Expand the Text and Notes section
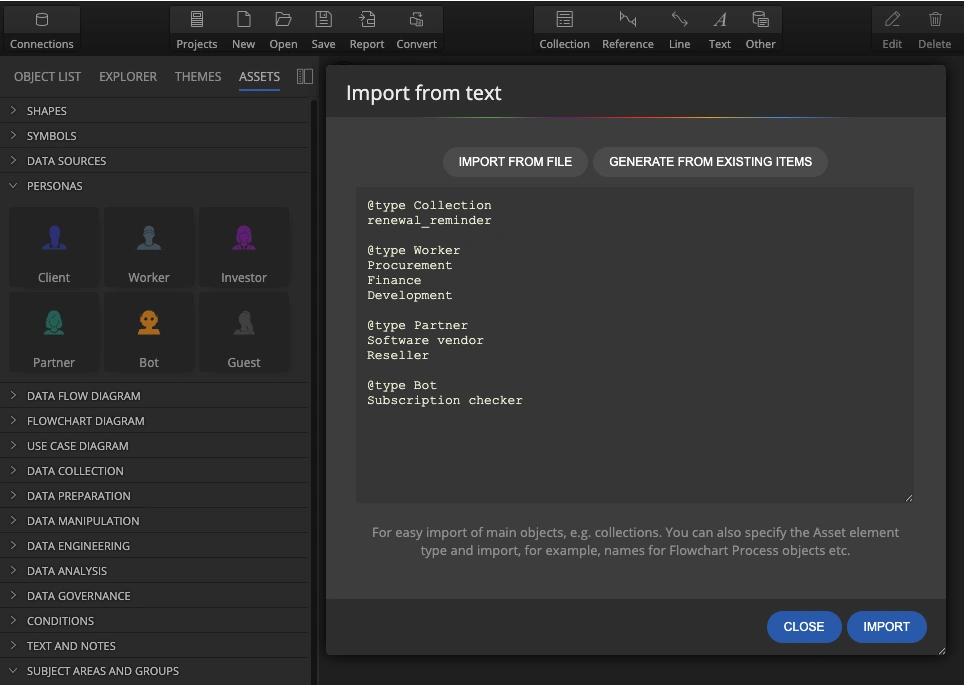The width and height of the screenshot is (964, 685). pos(154,646)
